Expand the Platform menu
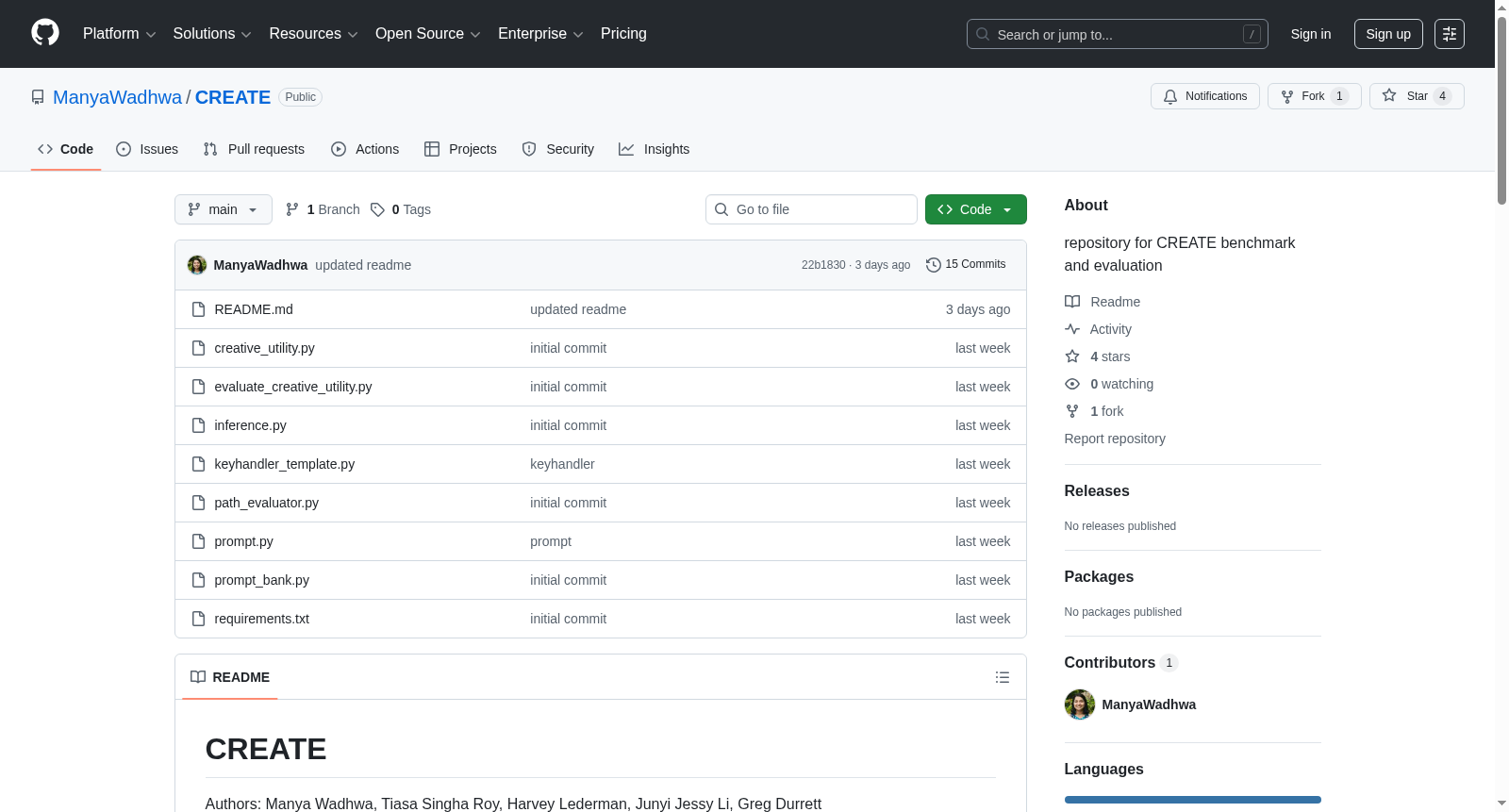This screenshot has width=1509, height=812. tap(120, 34)
